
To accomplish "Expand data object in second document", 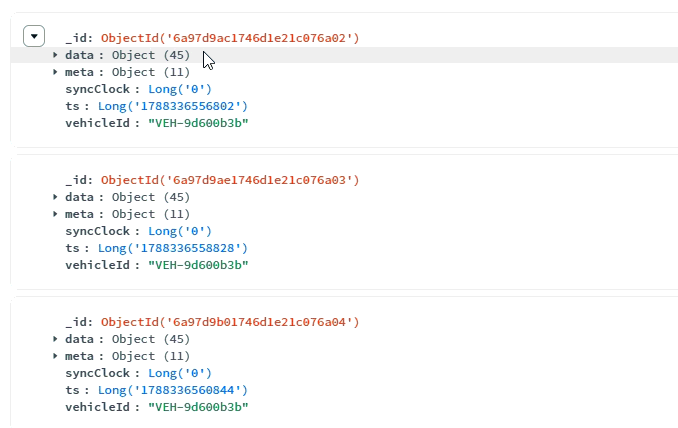I will (x=55, y=197).
